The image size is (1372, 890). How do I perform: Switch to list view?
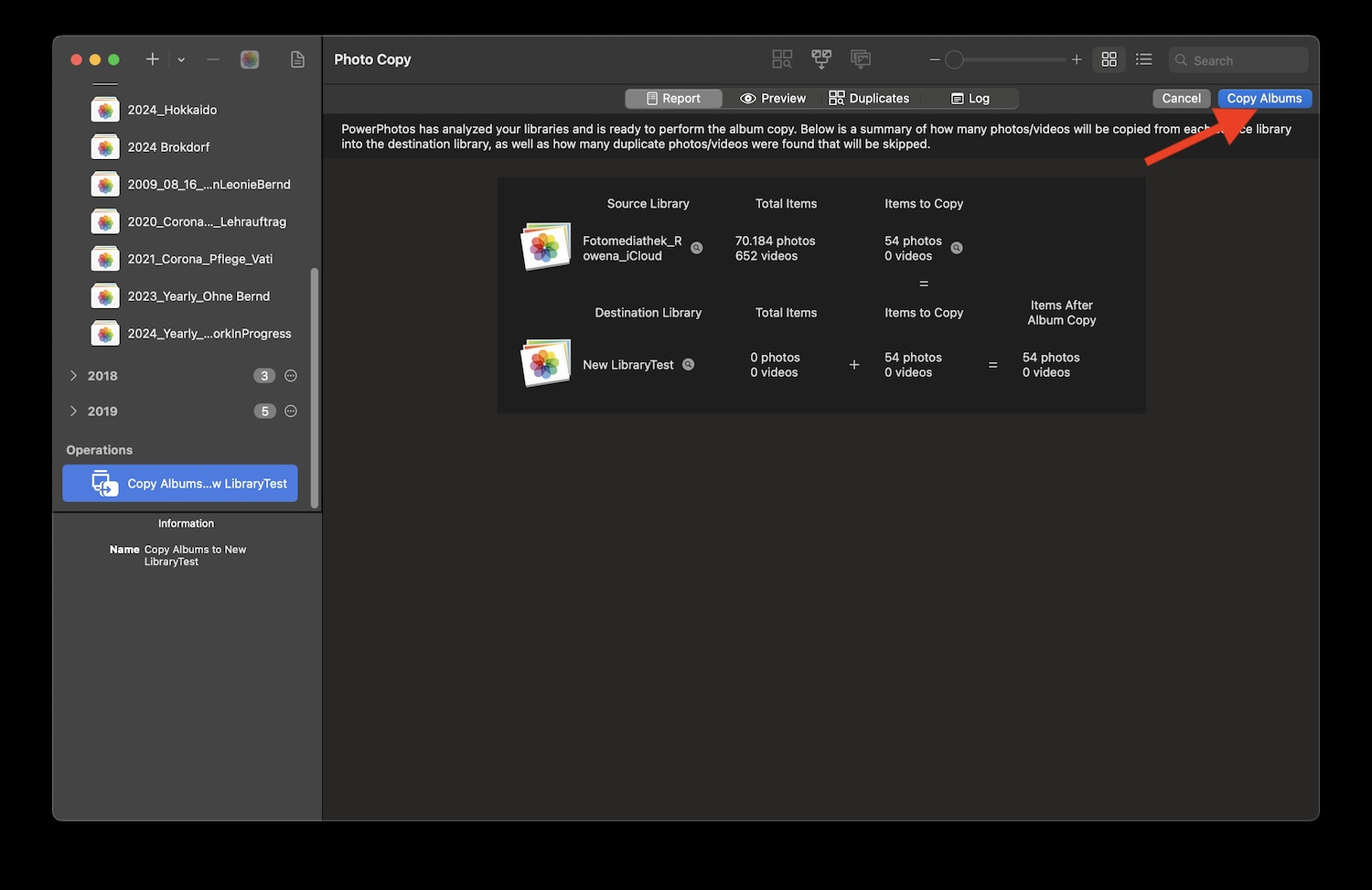coord(1143,59)
